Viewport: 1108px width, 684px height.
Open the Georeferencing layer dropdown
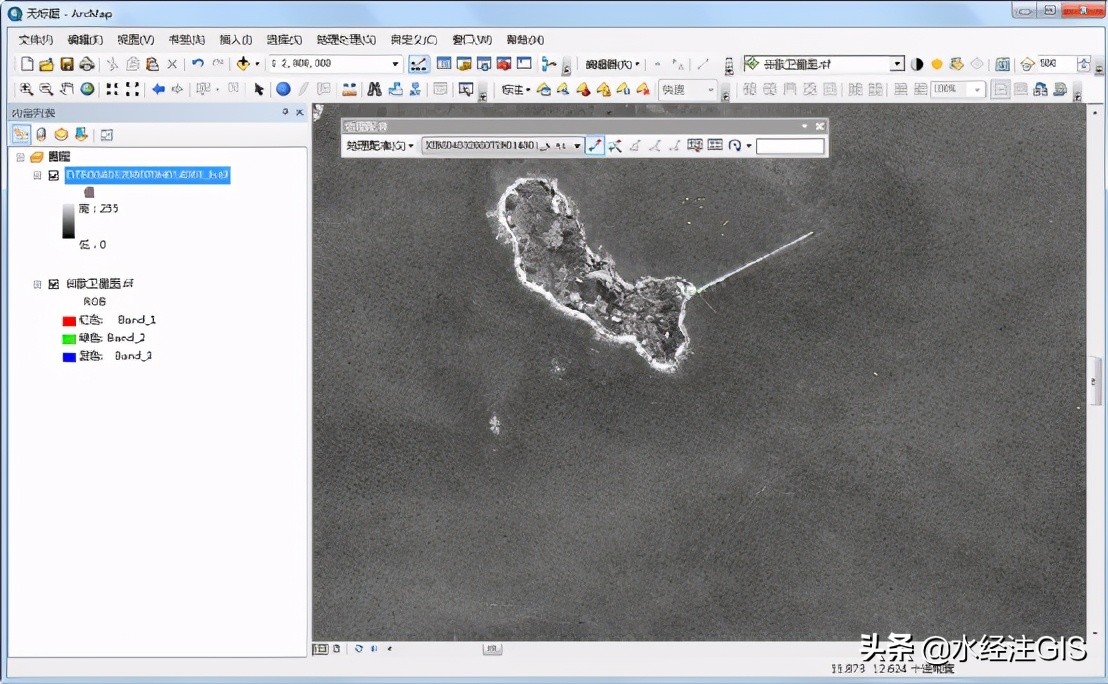click(577, 146)
